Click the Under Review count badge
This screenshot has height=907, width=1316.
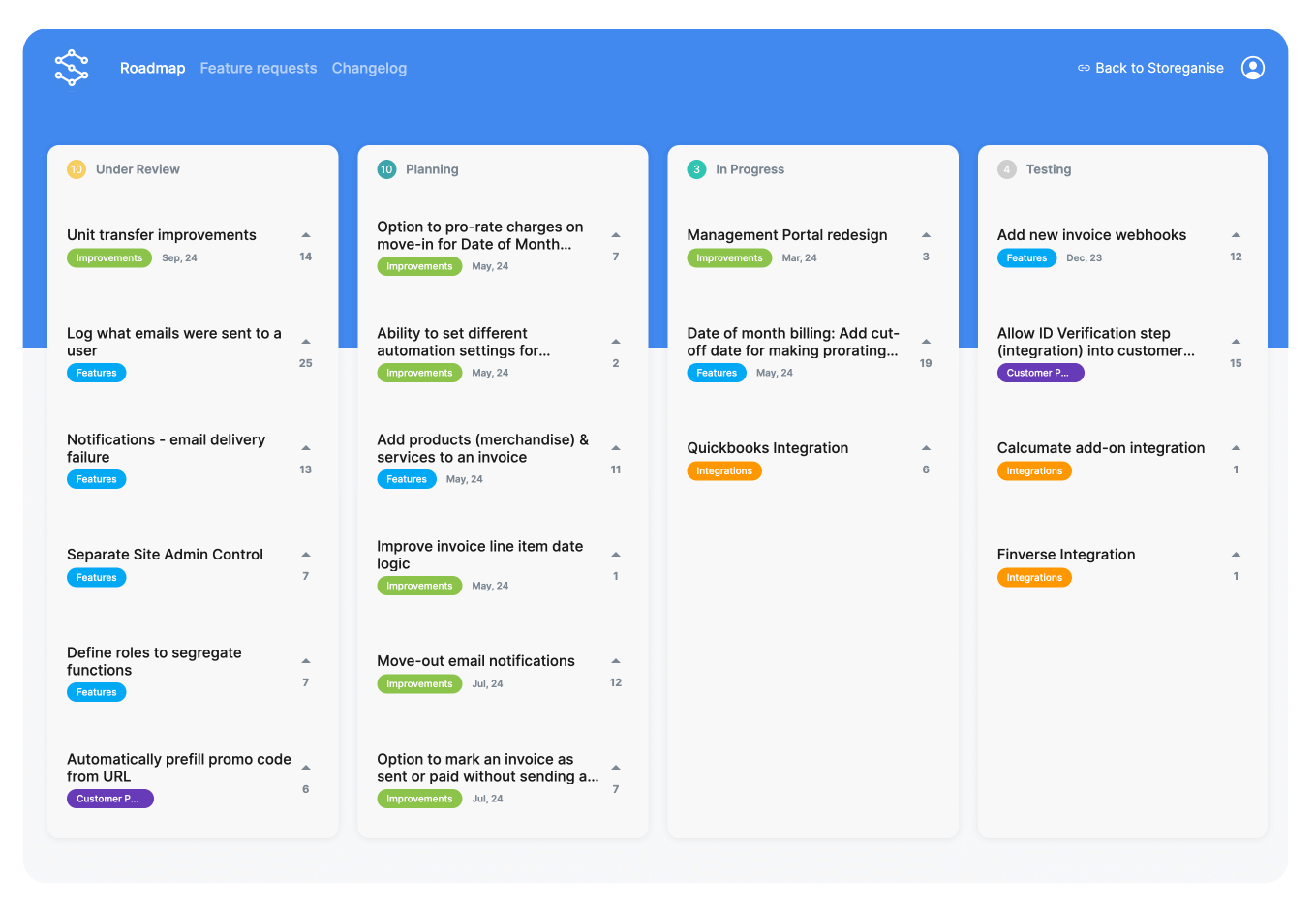pos(77,169)
